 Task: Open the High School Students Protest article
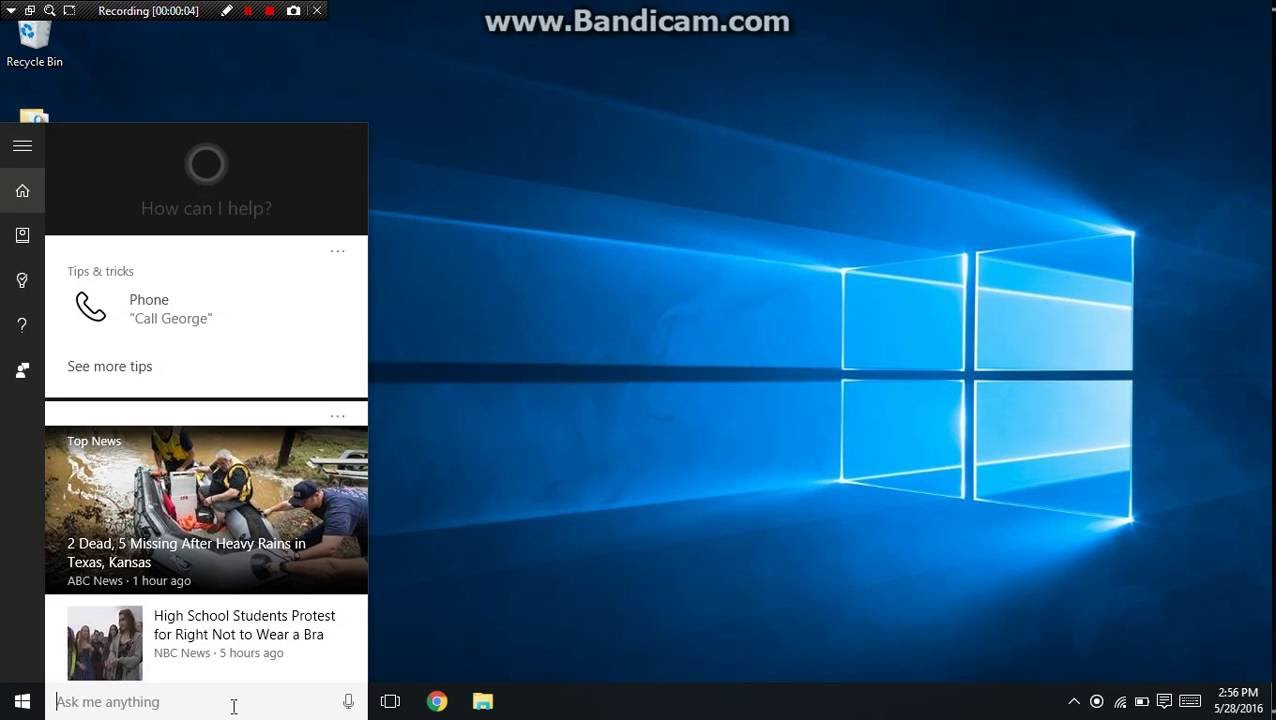click(x=244, y=625)
